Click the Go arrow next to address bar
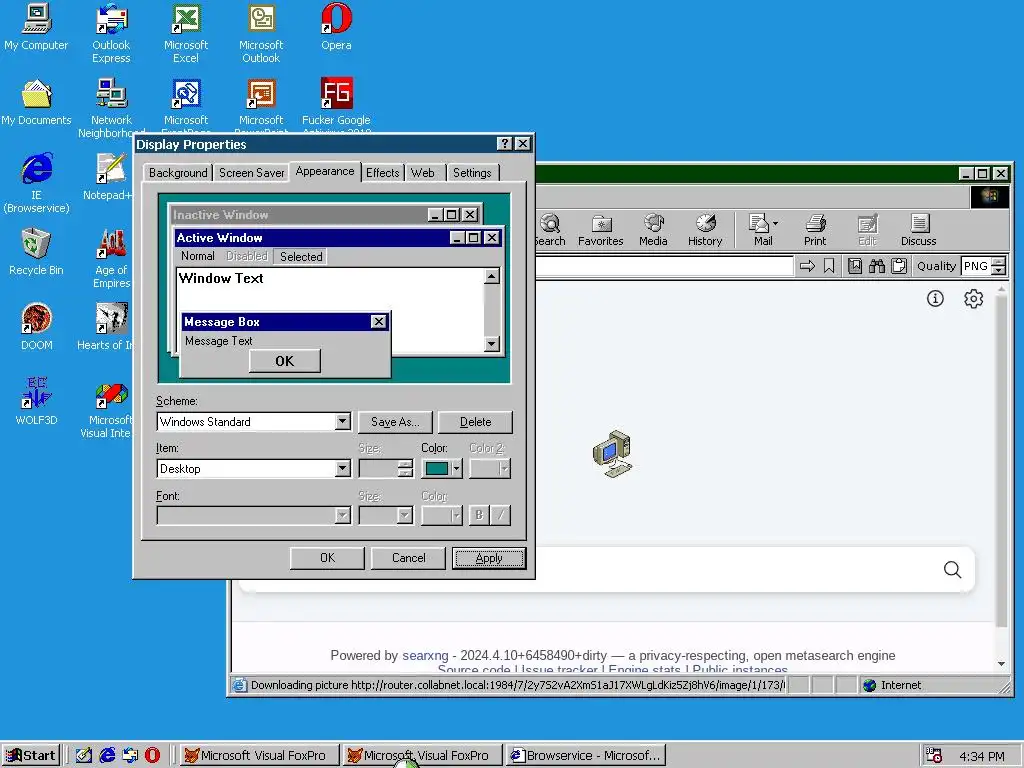The height and width of the screenshot is (768, 1024). click(807, 266)
